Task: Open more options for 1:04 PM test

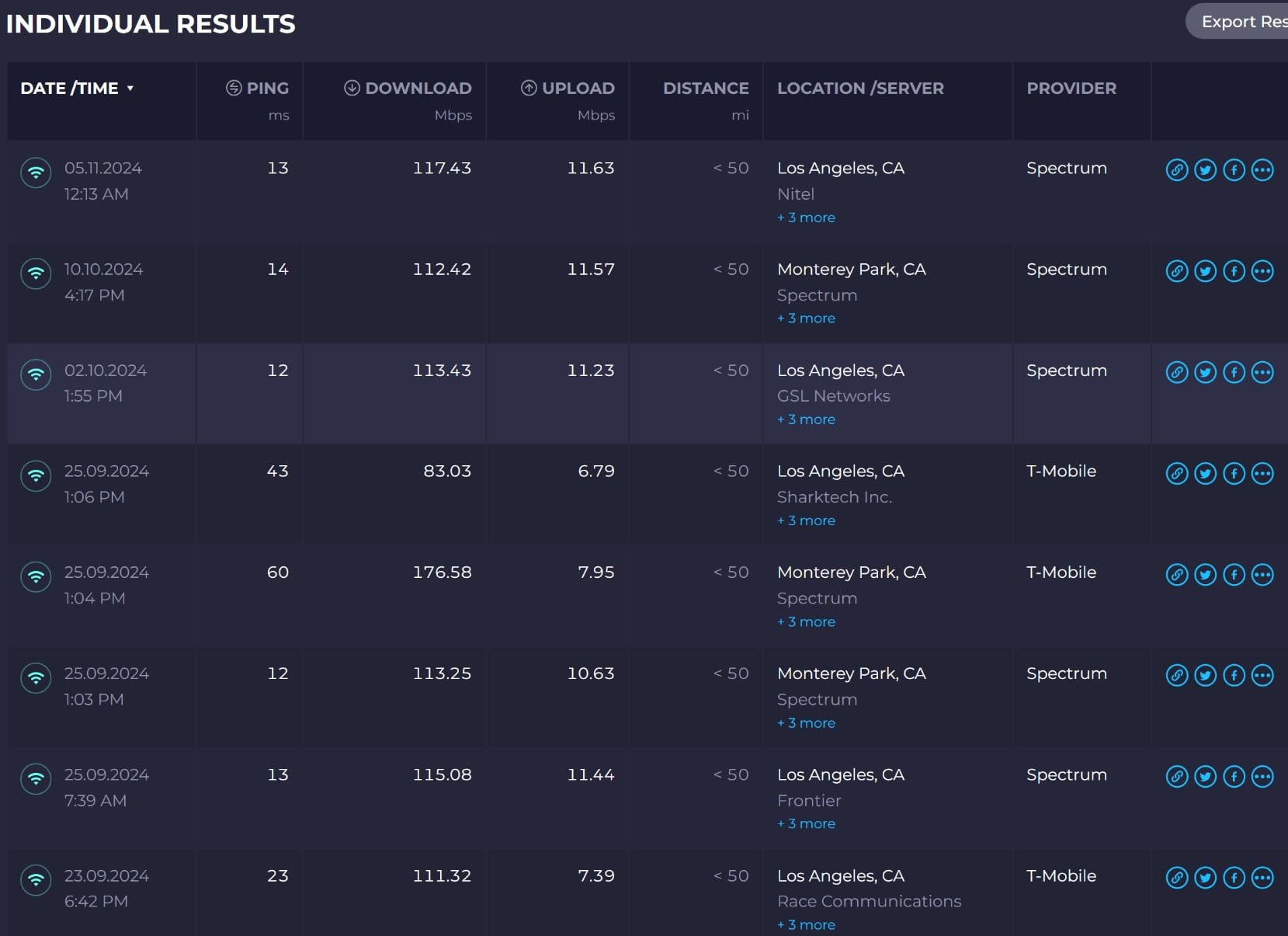Action: 1263,574
